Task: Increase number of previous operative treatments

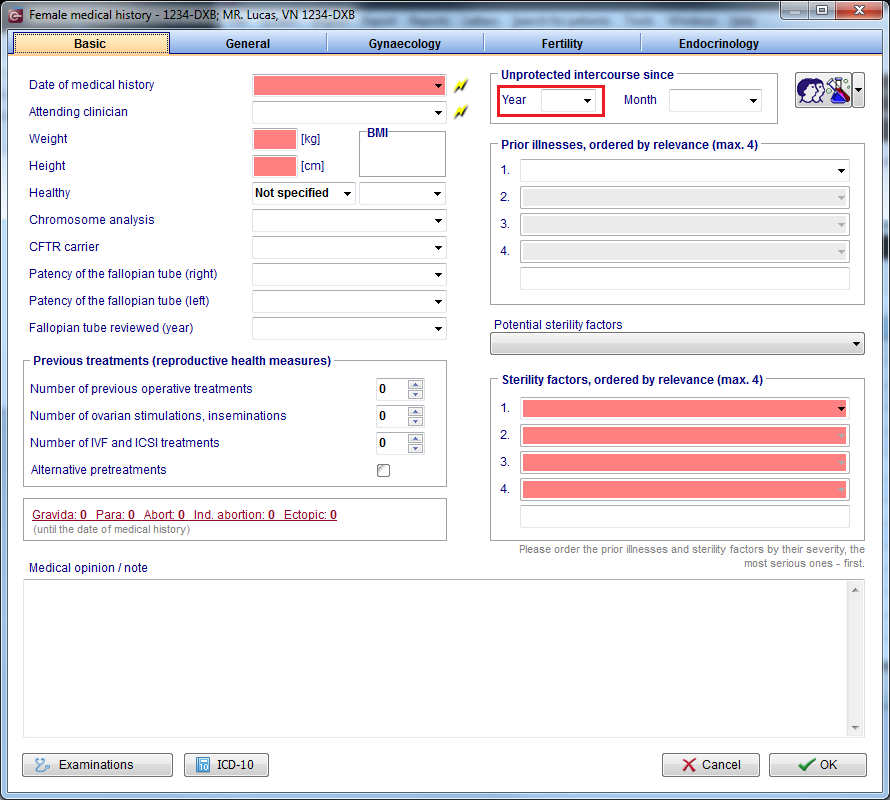Action: 415,384
